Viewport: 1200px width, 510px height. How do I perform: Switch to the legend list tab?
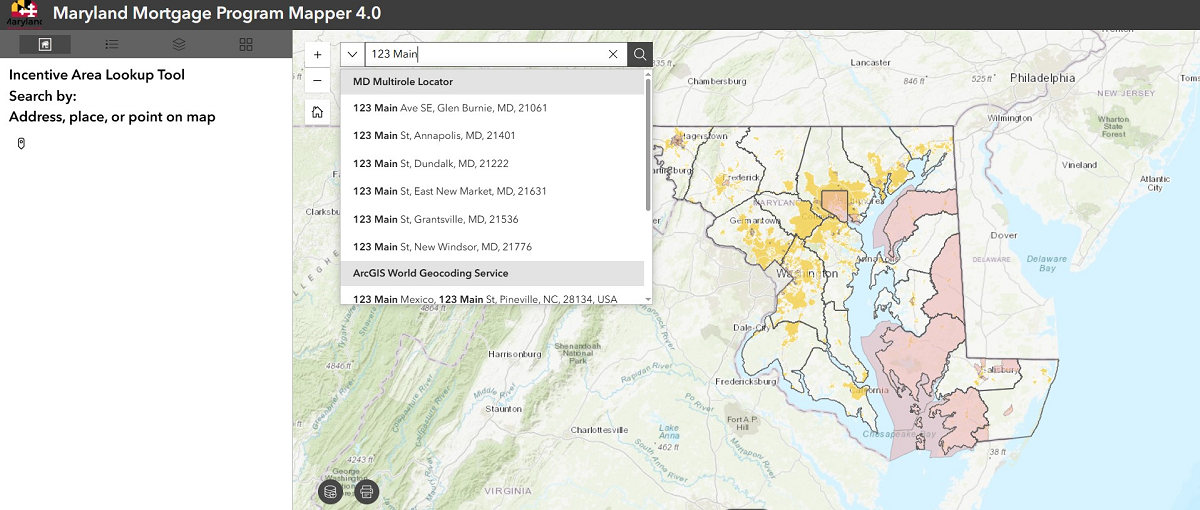112,44
